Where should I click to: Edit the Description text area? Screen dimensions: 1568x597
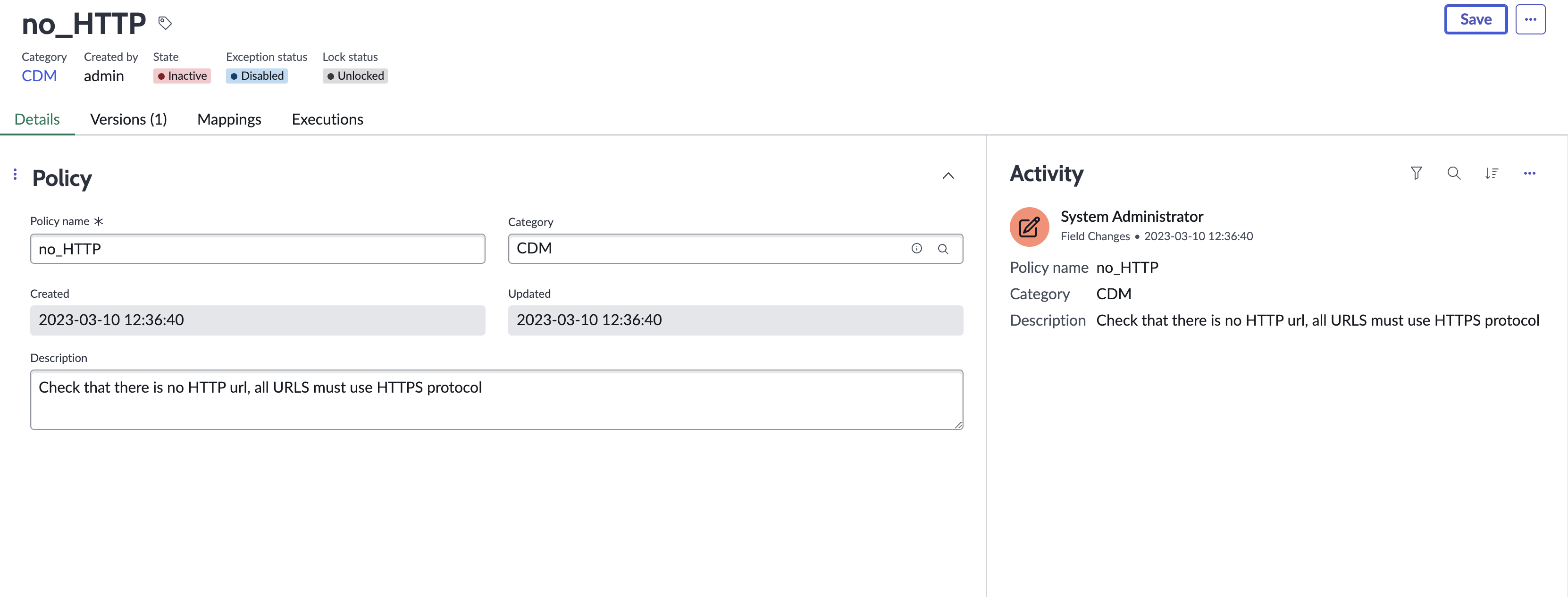pyautogui.click(x=497, y=400)
